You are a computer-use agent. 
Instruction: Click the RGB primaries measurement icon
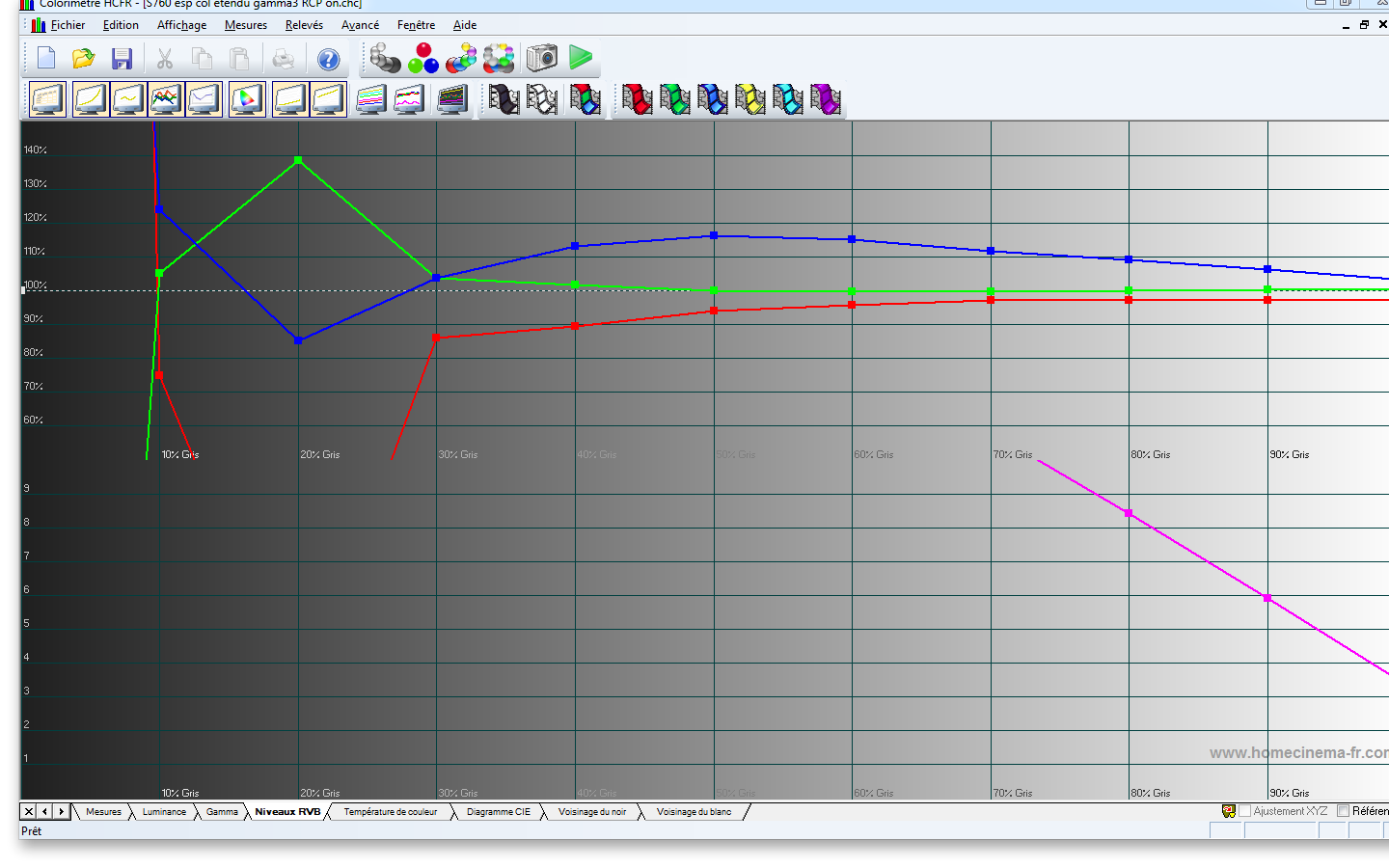click(422, 59)
